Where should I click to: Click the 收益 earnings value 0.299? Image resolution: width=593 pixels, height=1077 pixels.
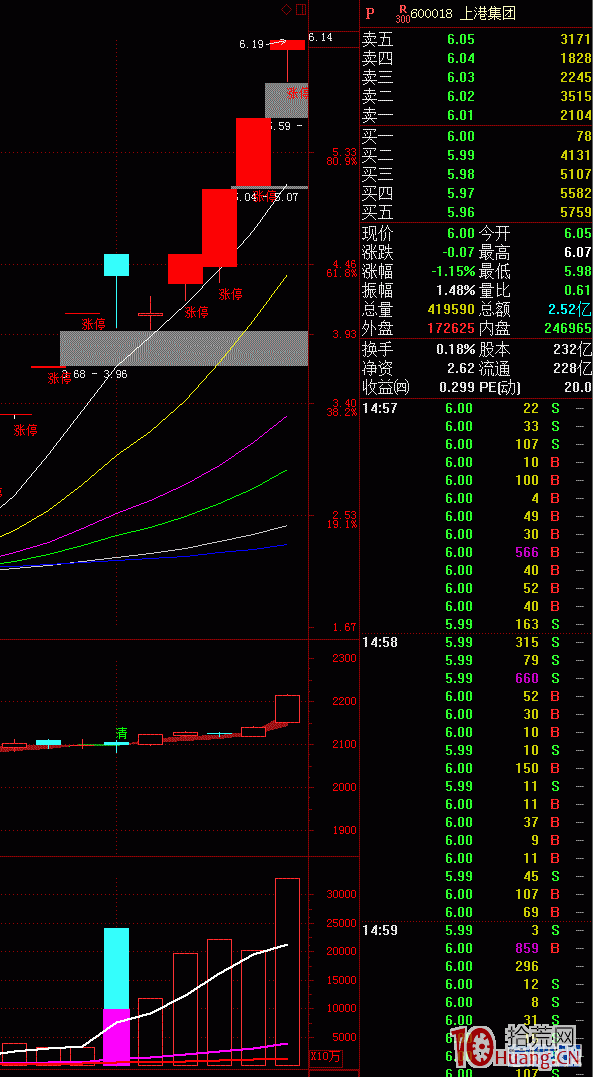click(458, 387)
